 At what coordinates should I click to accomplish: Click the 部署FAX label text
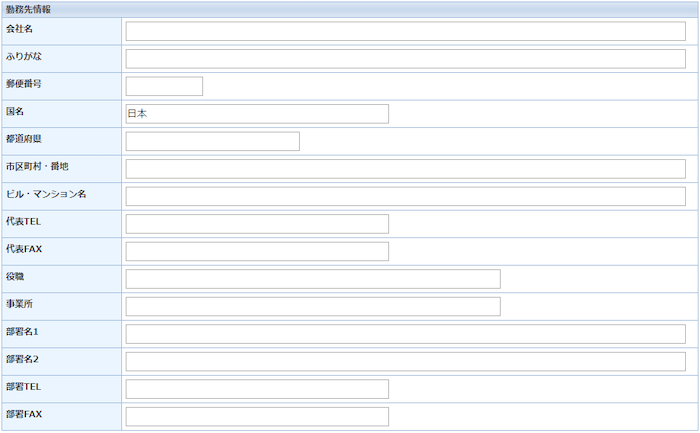[x=23, y=414]
